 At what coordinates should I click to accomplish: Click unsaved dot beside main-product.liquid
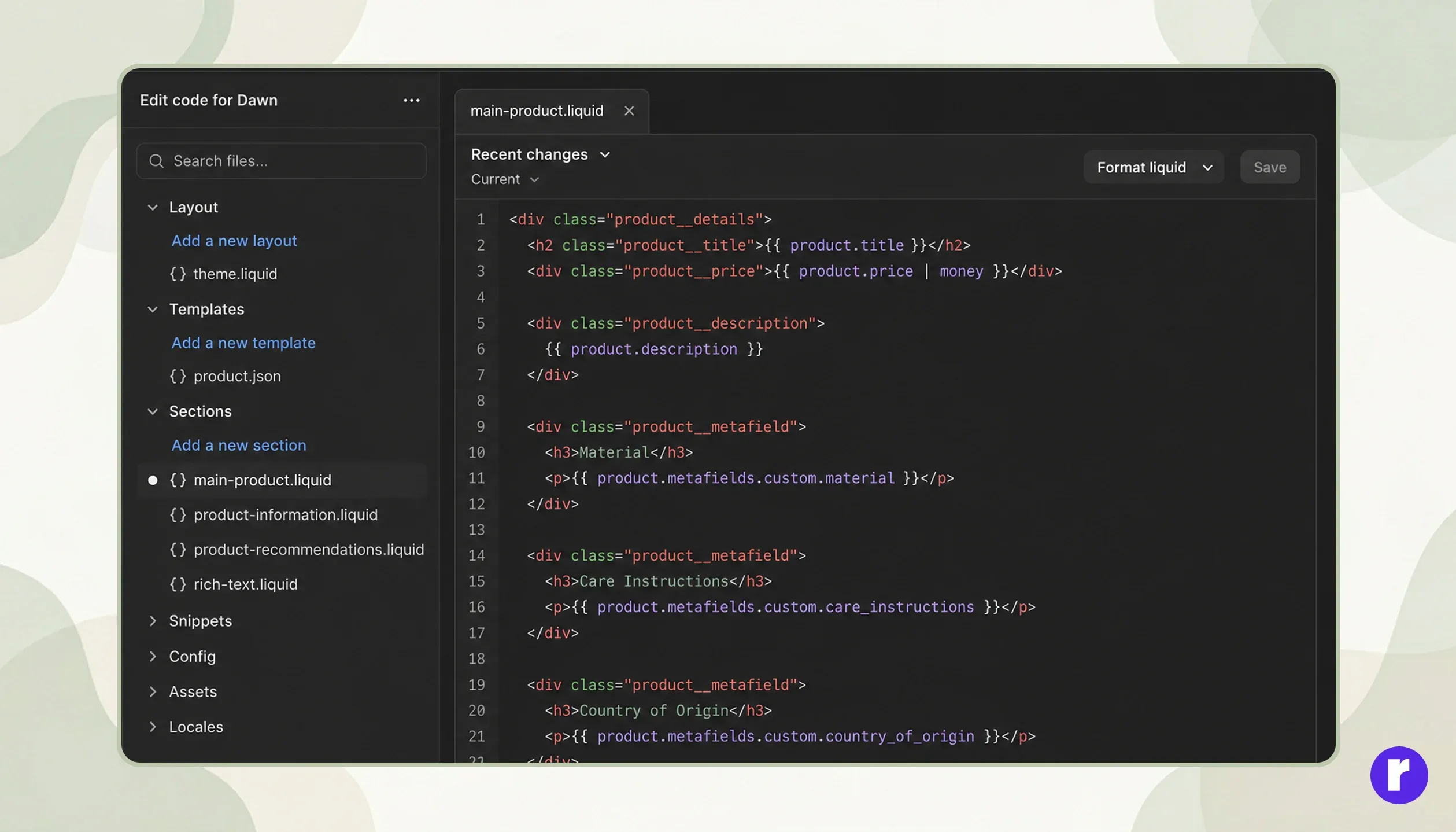(x=153, y=480)
